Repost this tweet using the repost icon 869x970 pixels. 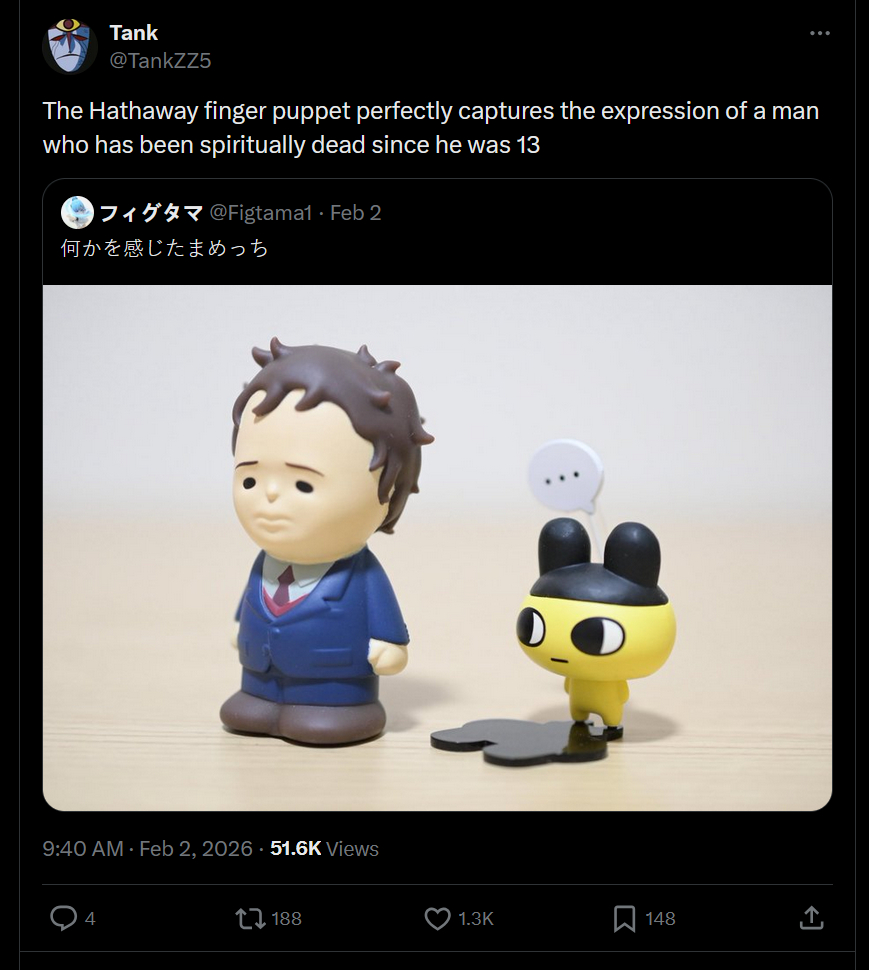pos(243,917)
